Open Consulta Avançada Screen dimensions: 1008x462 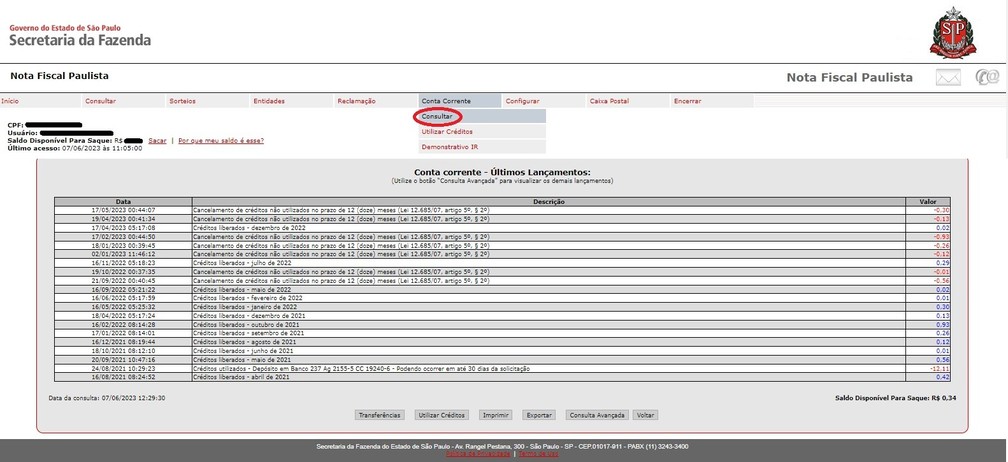[x=597, y=415]
